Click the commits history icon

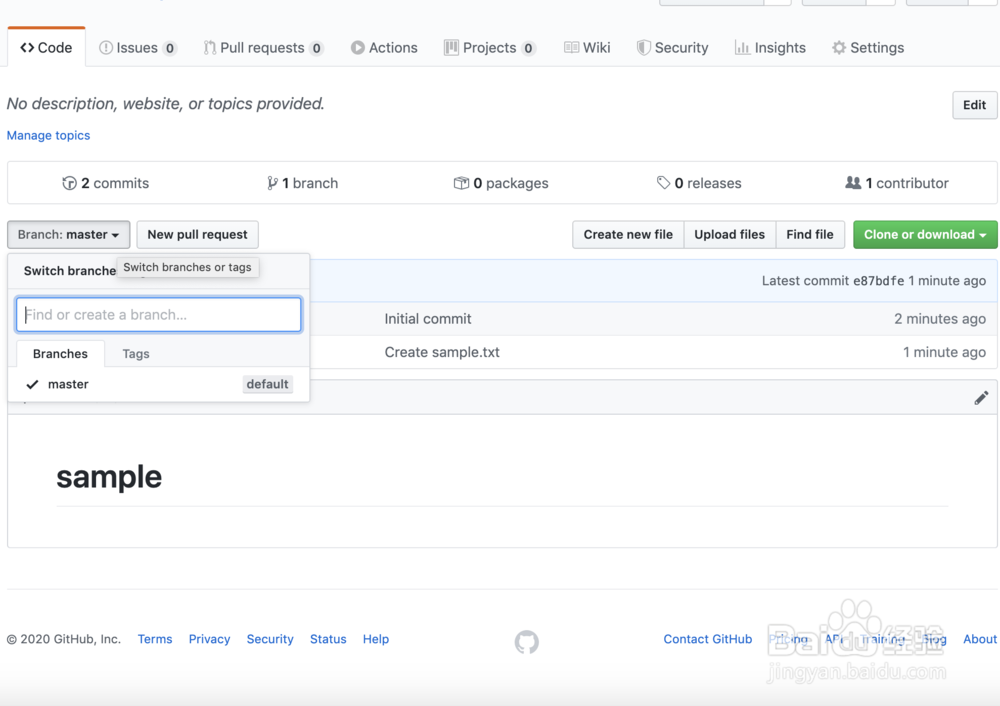69,183
